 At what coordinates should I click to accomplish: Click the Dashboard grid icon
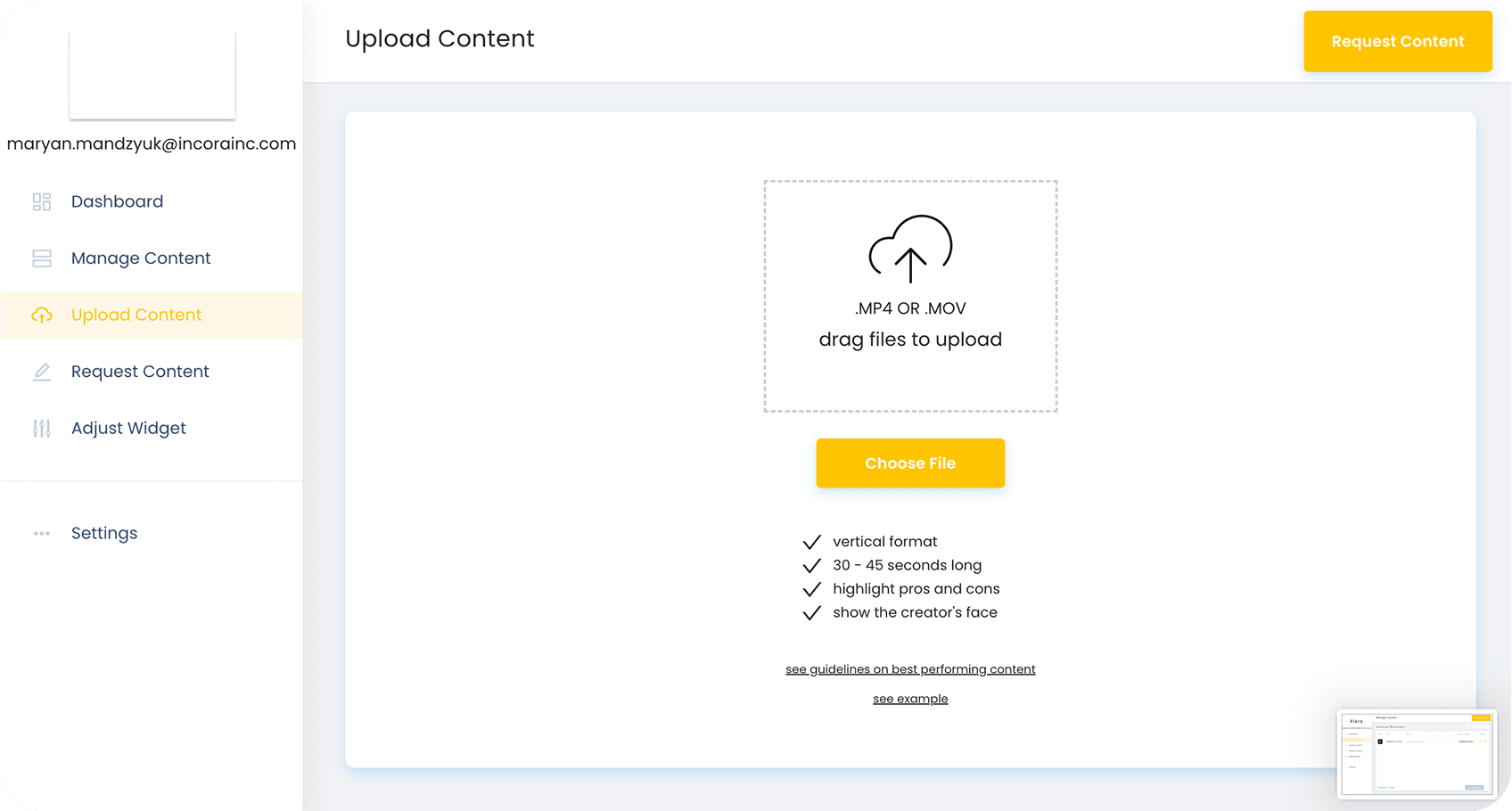click(42, 202)
